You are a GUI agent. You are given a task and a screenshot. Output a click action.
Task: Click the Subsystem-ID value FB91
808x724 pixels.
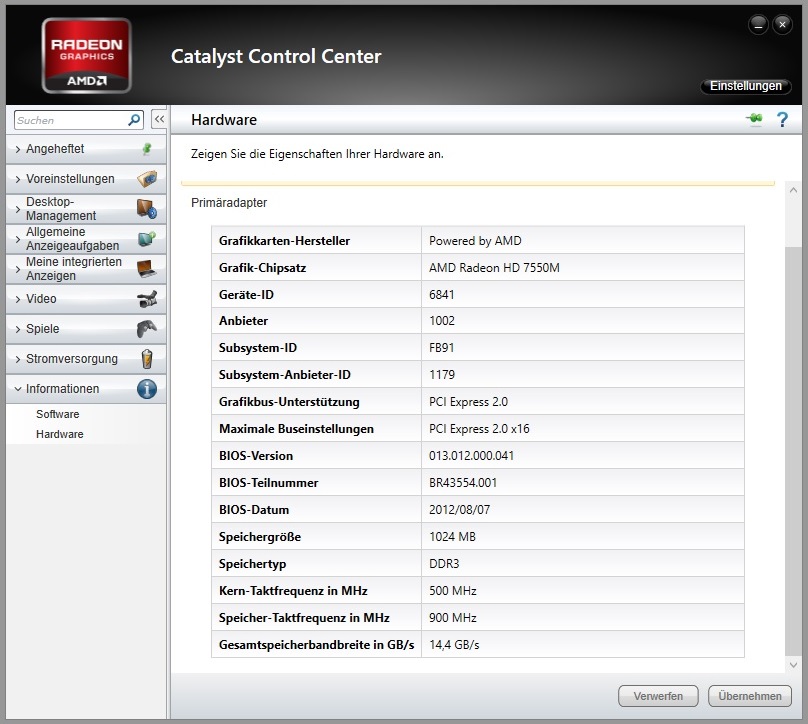tap(442, 348)
